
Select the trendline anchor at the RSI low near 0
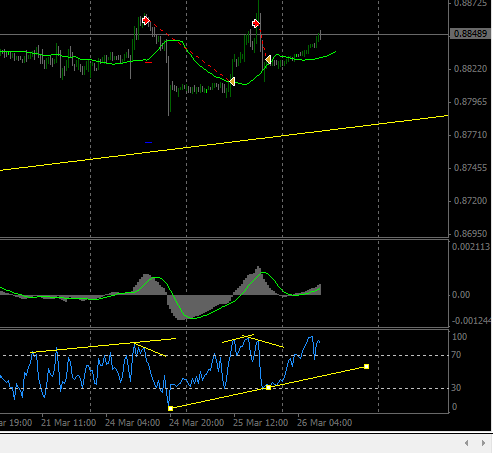tap(170, 408)
